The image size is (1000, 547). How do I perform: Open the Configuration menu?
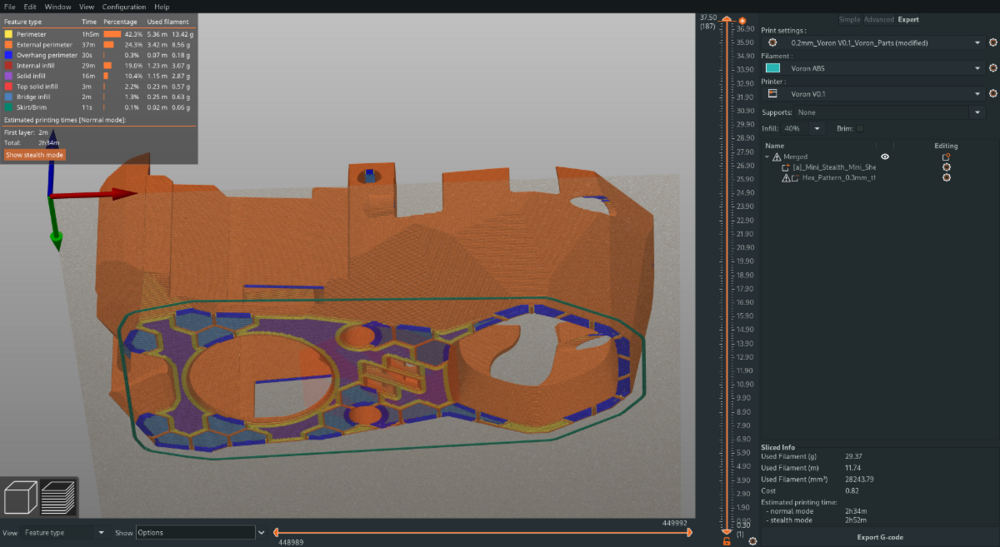click(x=124, y=7)
